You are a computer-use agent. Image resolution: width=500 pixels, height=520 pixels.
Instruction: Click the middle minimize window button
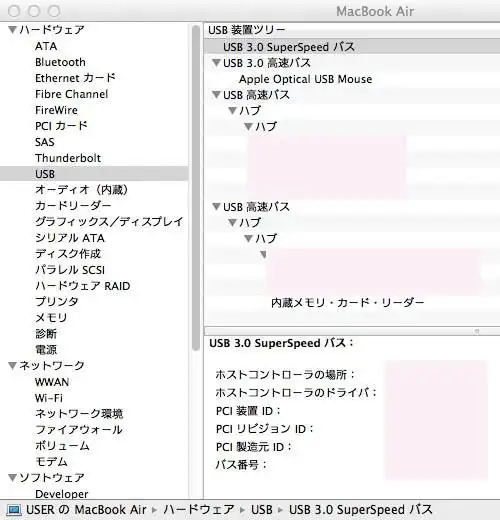point(34,11)
